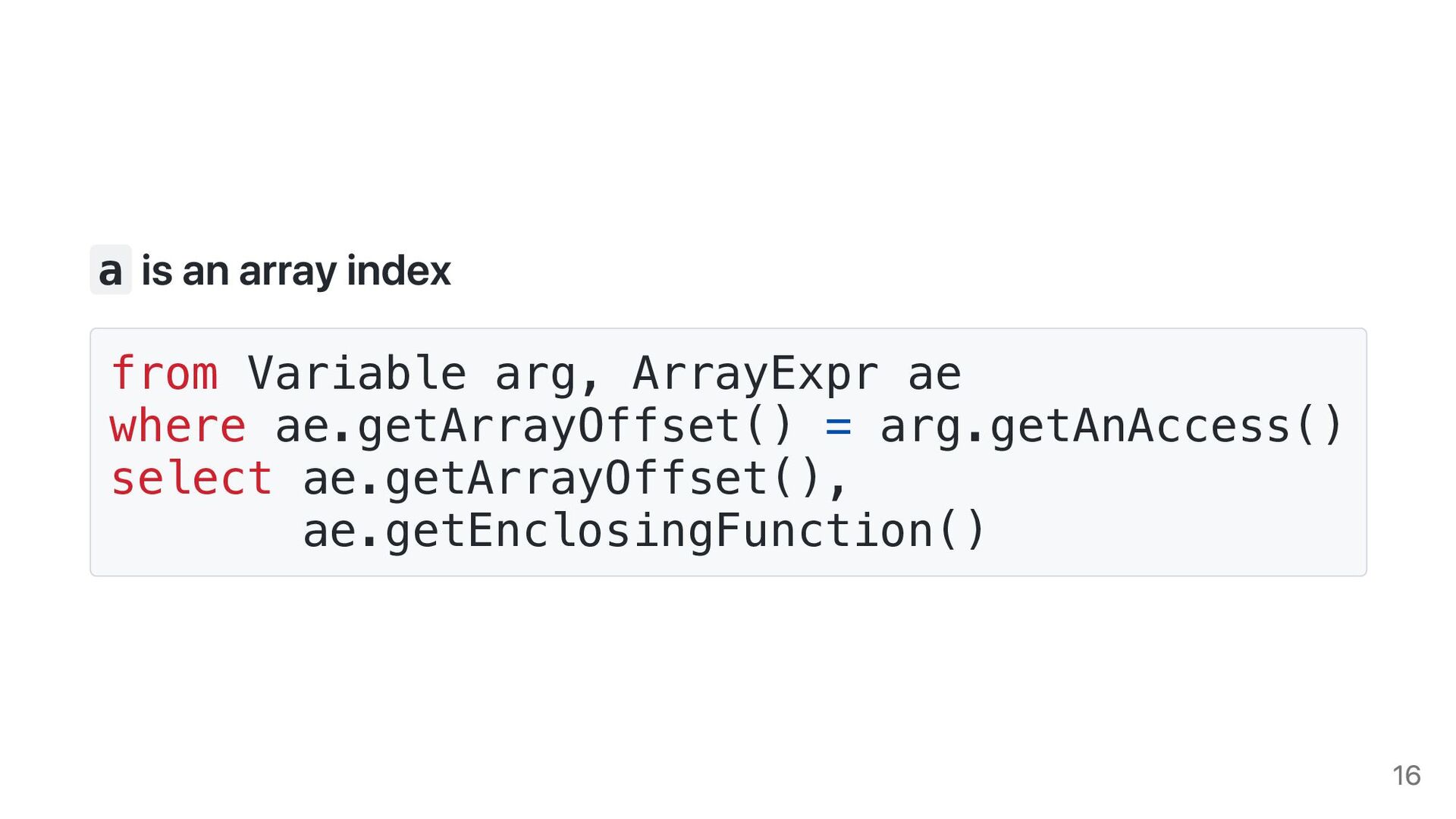Click the inline code 'a' badge
1456x819 pixels.
coord(111,270)
